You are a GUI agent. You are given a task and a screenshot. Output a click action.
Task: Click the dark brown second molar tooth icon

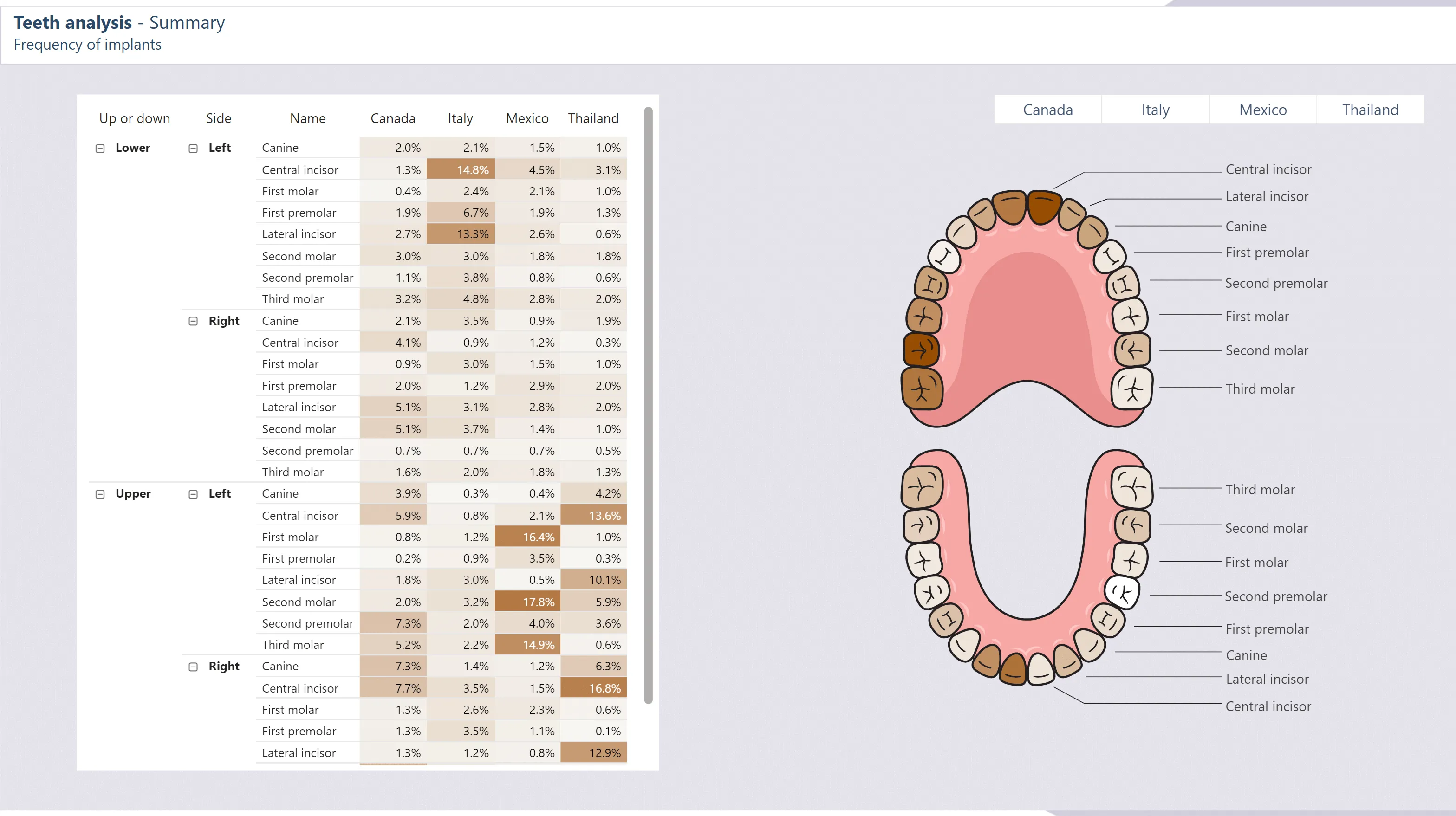[x=921, y=350]
